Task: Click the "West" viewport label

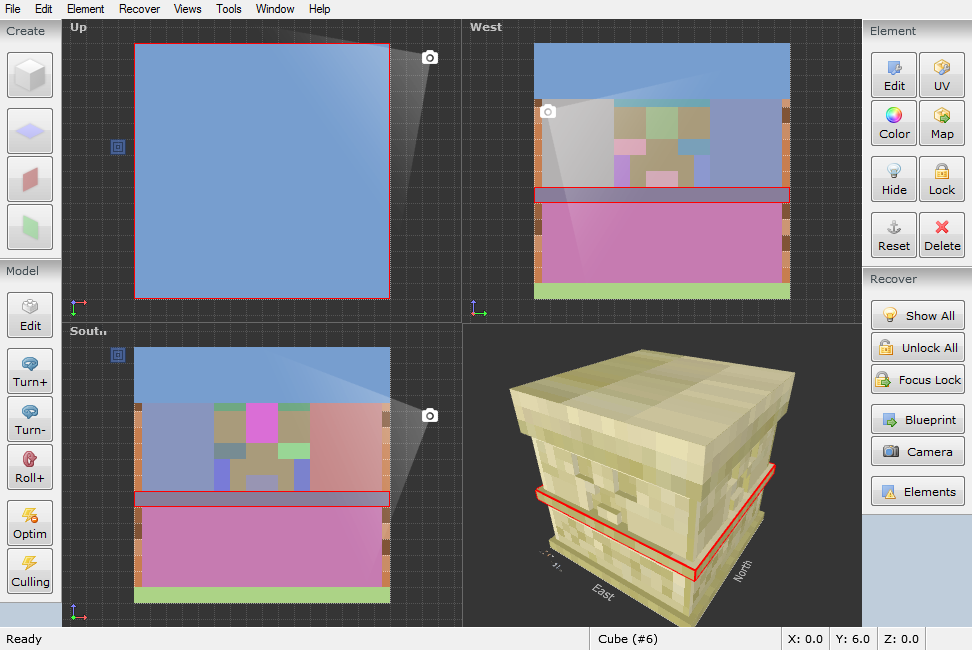Action: (x=486, y=27)
